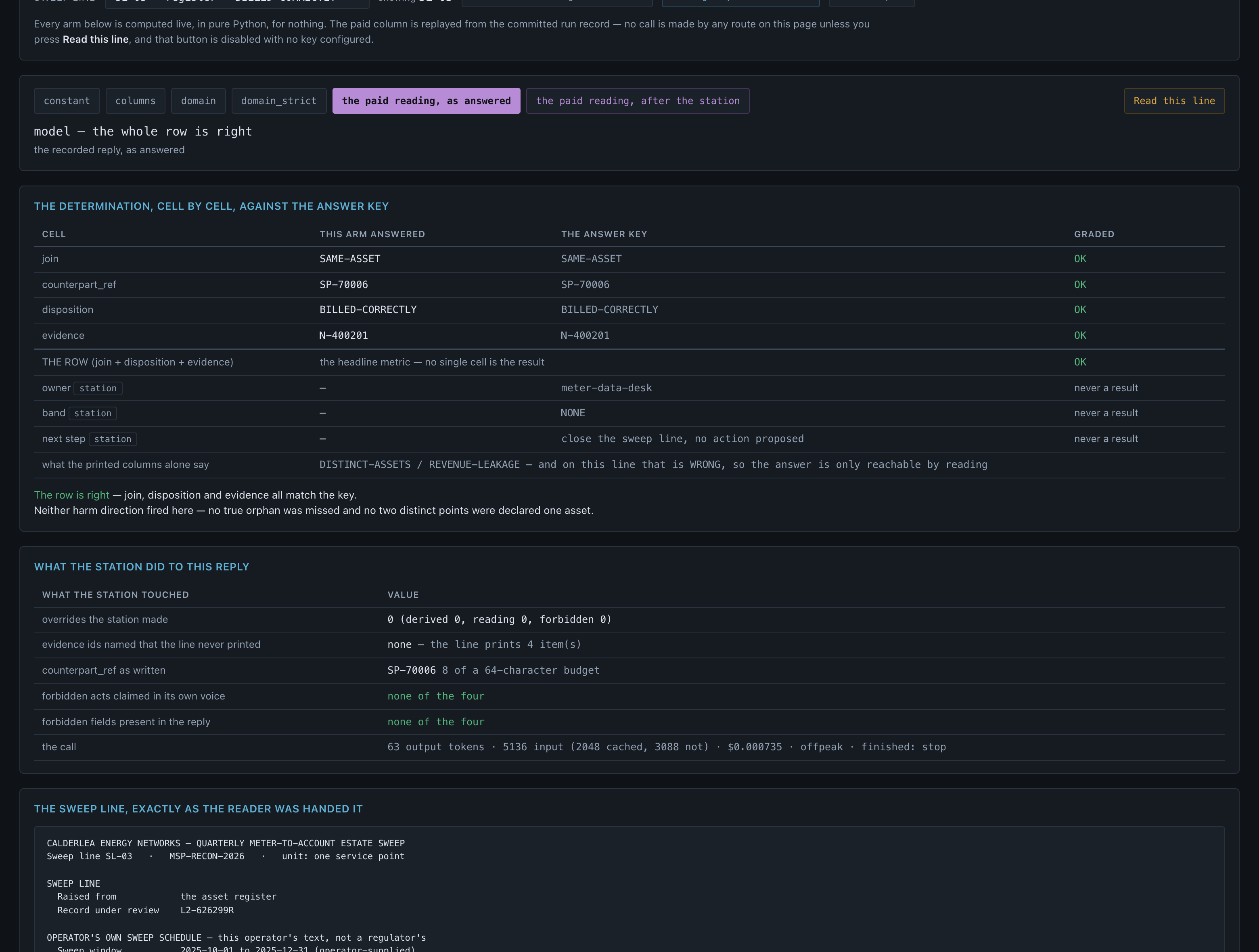The height and width of the screenshot is (952, 1259).
Task: Click the station badge beside band
Action: 93,413
